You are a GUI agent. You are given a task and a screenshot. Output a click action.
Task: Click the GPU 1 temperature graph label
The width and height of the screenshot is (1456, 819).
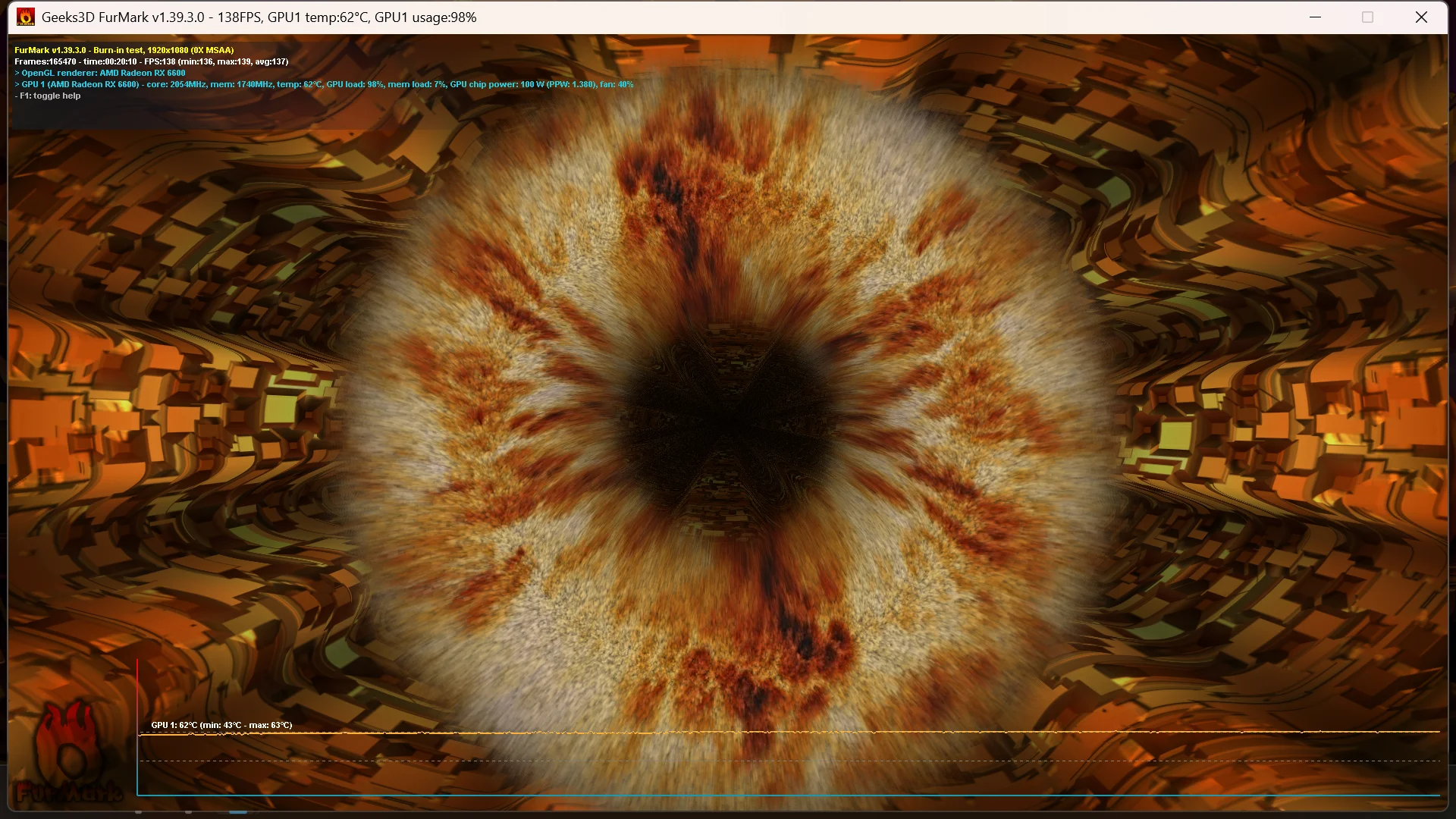coord(221,725)
